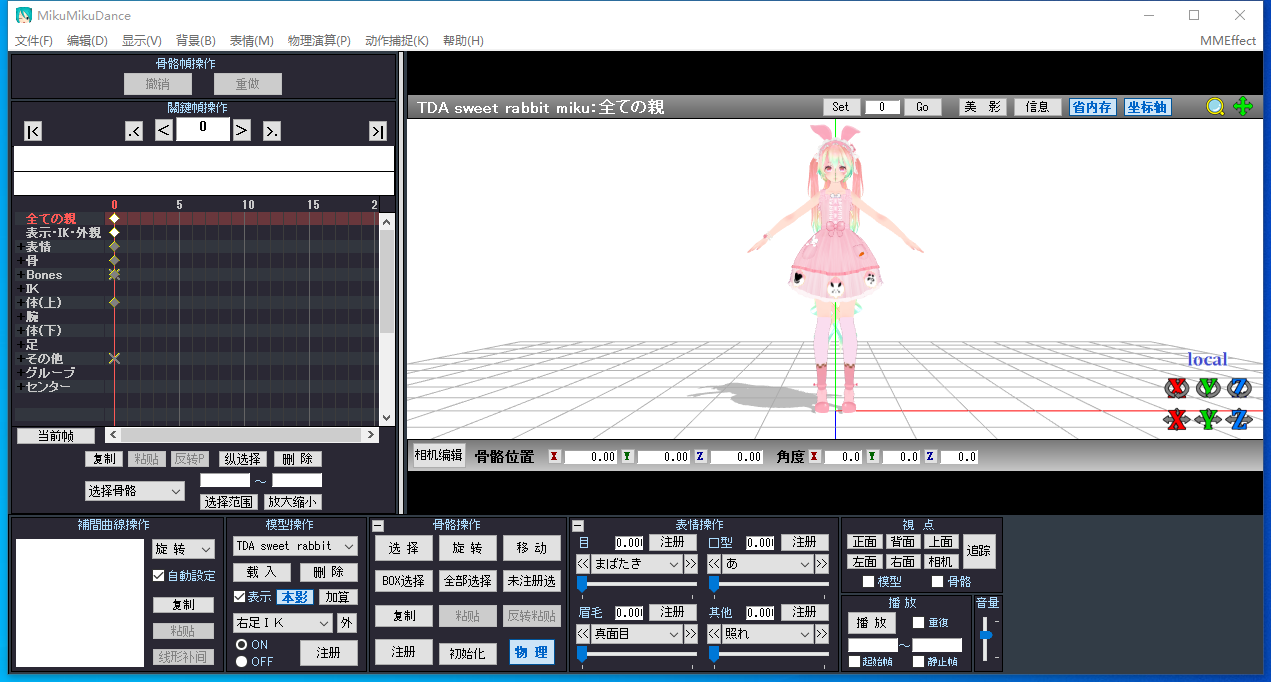Click the blue Z move handle icon

click(1240, 420)
